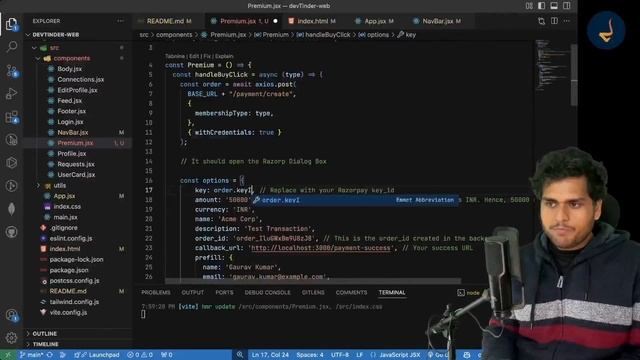This screenshot has width=640, height=360.
Task: Open Connections.jsx in the explorer
Action: tap(80, 80)
